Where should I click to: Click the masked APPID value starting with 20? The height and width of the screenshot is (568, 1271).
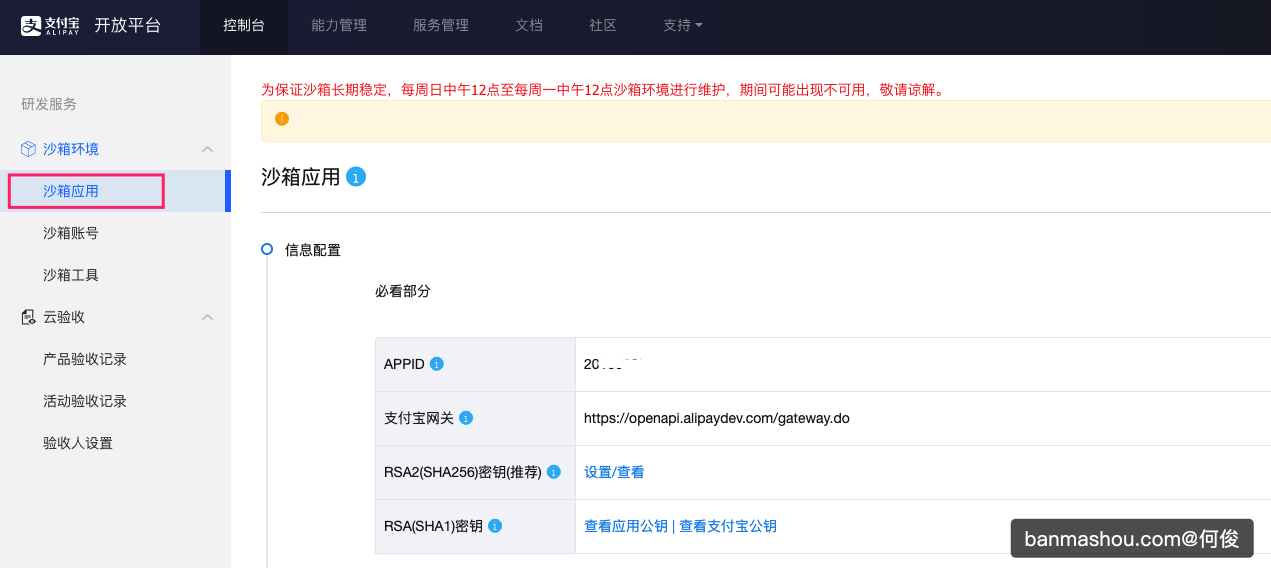611,364
